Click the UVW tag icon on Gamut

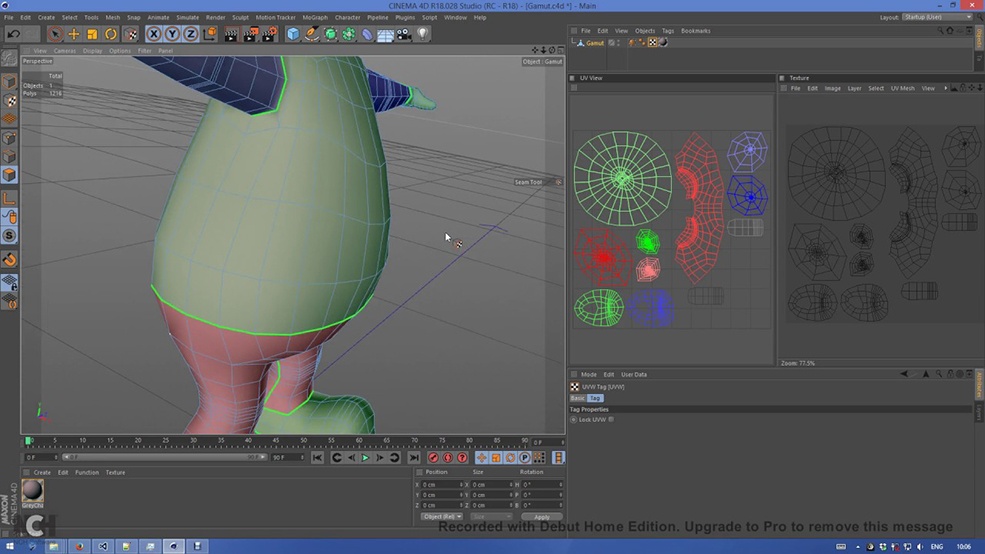coord(653,43)
